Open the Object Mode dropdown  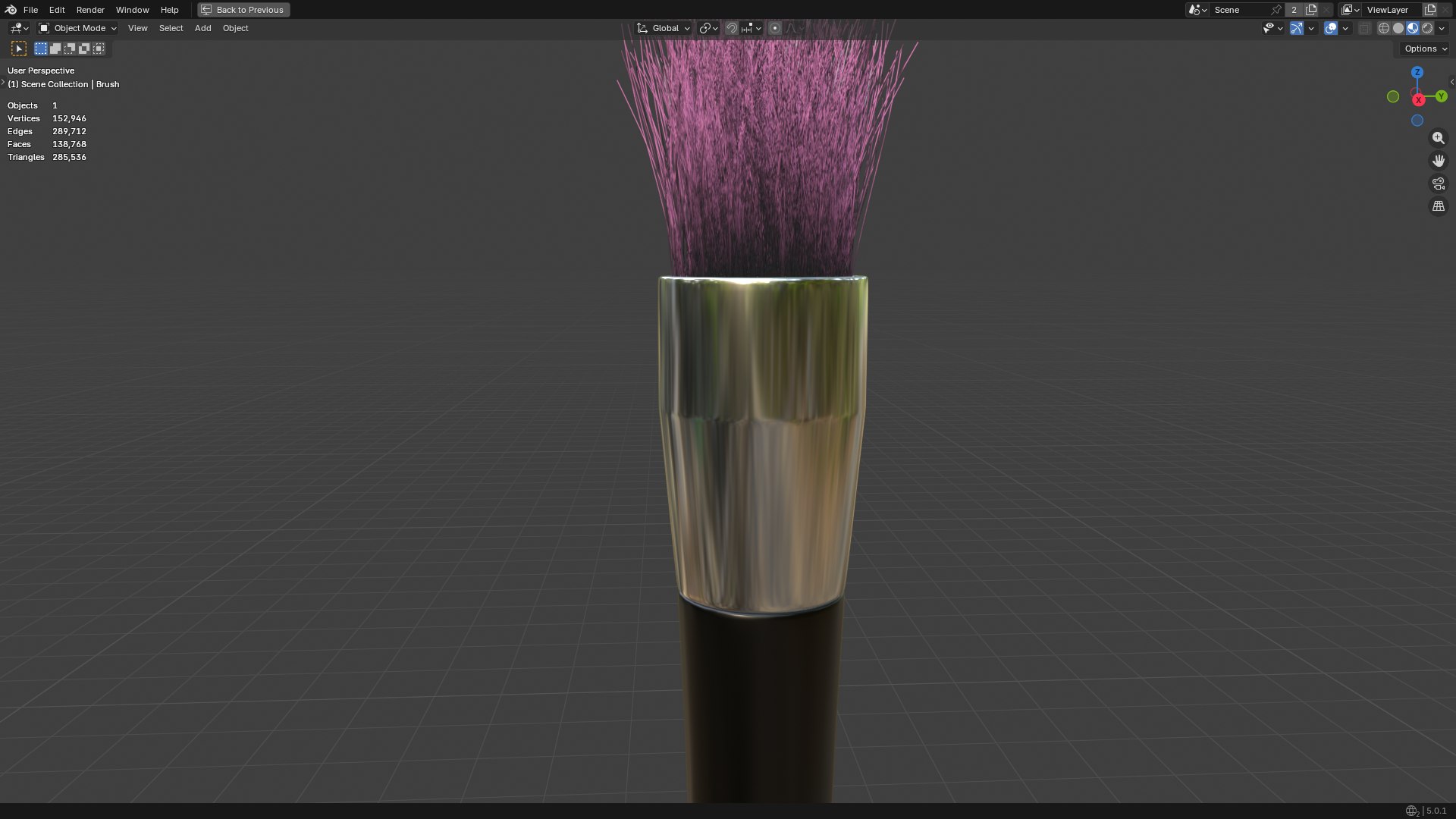point(77,28)
